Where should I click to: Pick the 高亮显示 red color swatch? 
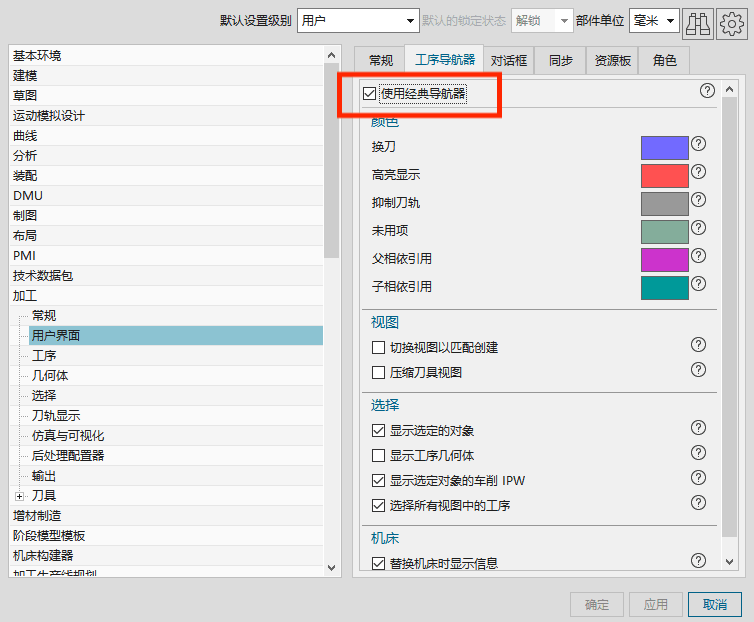click(x=665, y=176)
